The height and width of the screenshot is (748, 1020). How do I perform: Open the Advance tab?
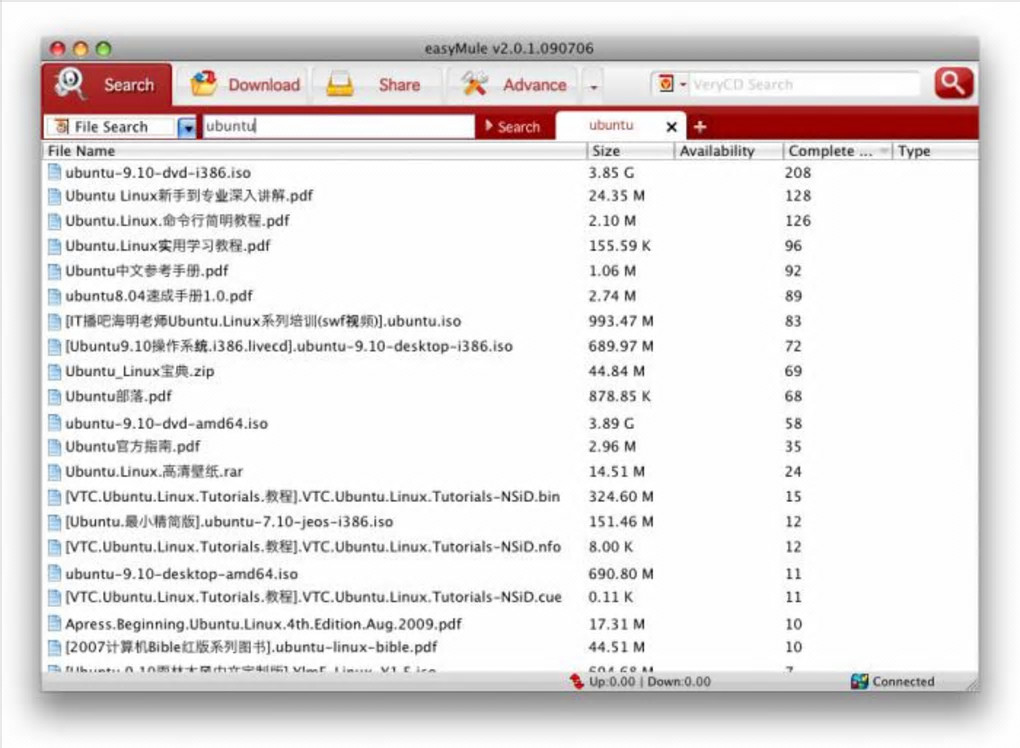[513, 85]
